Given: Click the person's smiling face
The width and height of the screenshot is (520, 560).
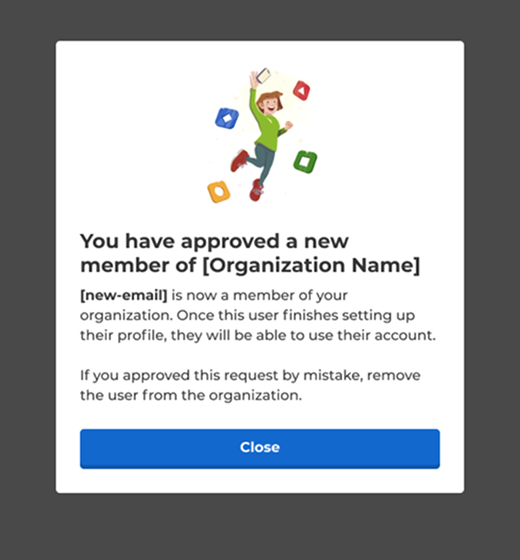Looking at the screenshot, I should (270, 105).
